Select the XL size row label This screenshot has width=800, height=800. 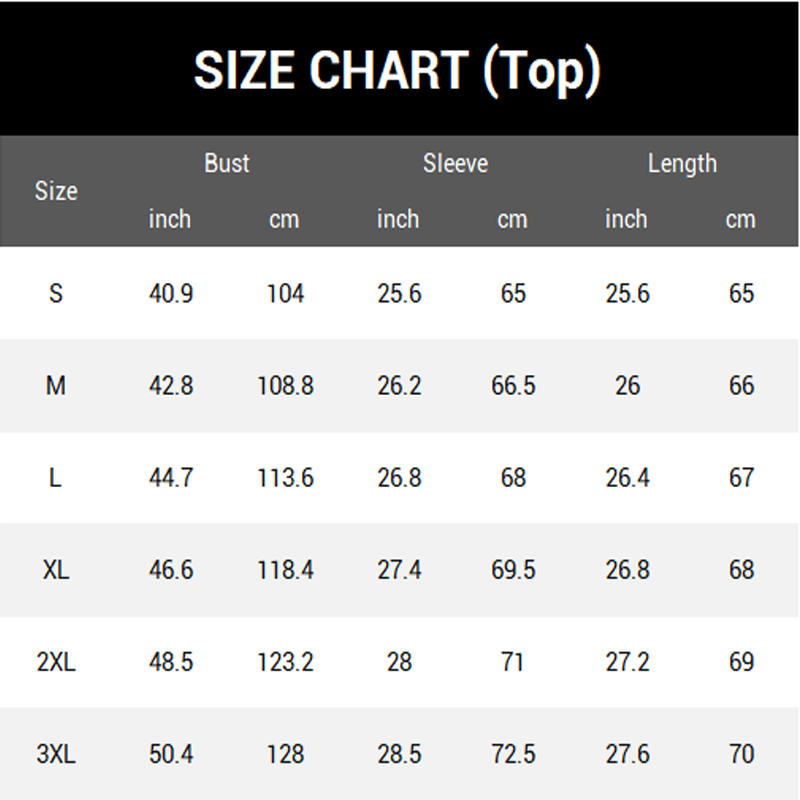click(56, 569)
